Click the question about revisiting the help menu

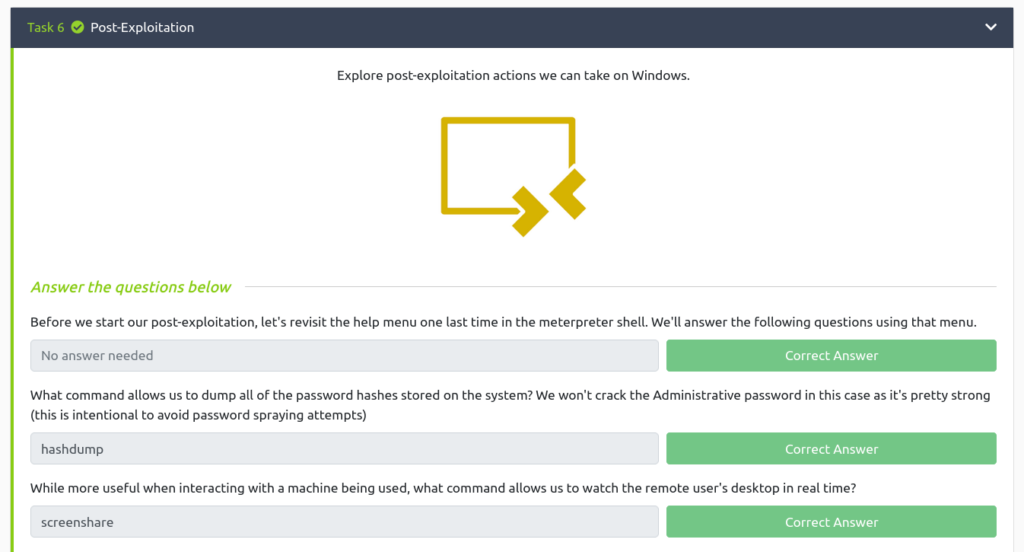[504, 322]
